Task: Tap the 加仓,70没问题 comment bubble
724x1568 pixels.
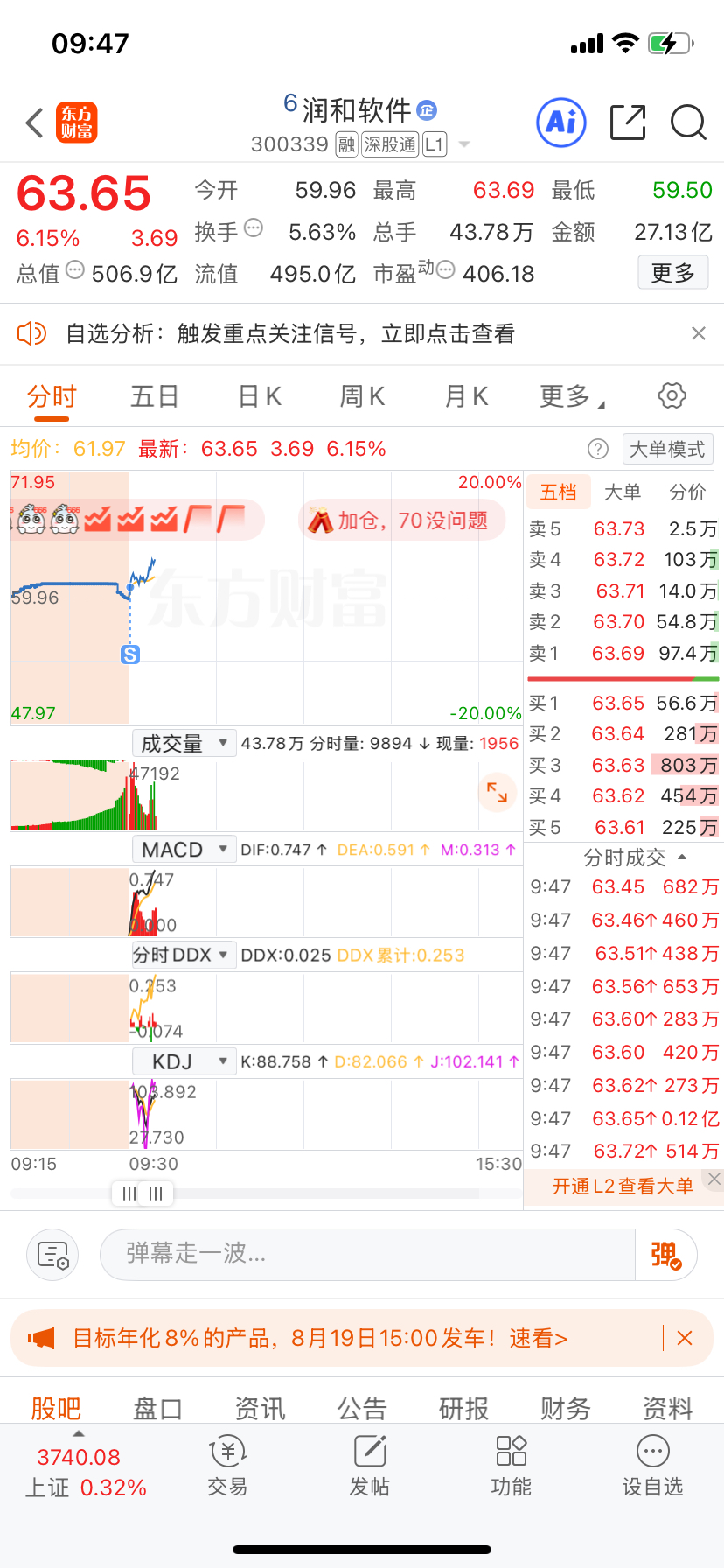Action: click(403, 521)
